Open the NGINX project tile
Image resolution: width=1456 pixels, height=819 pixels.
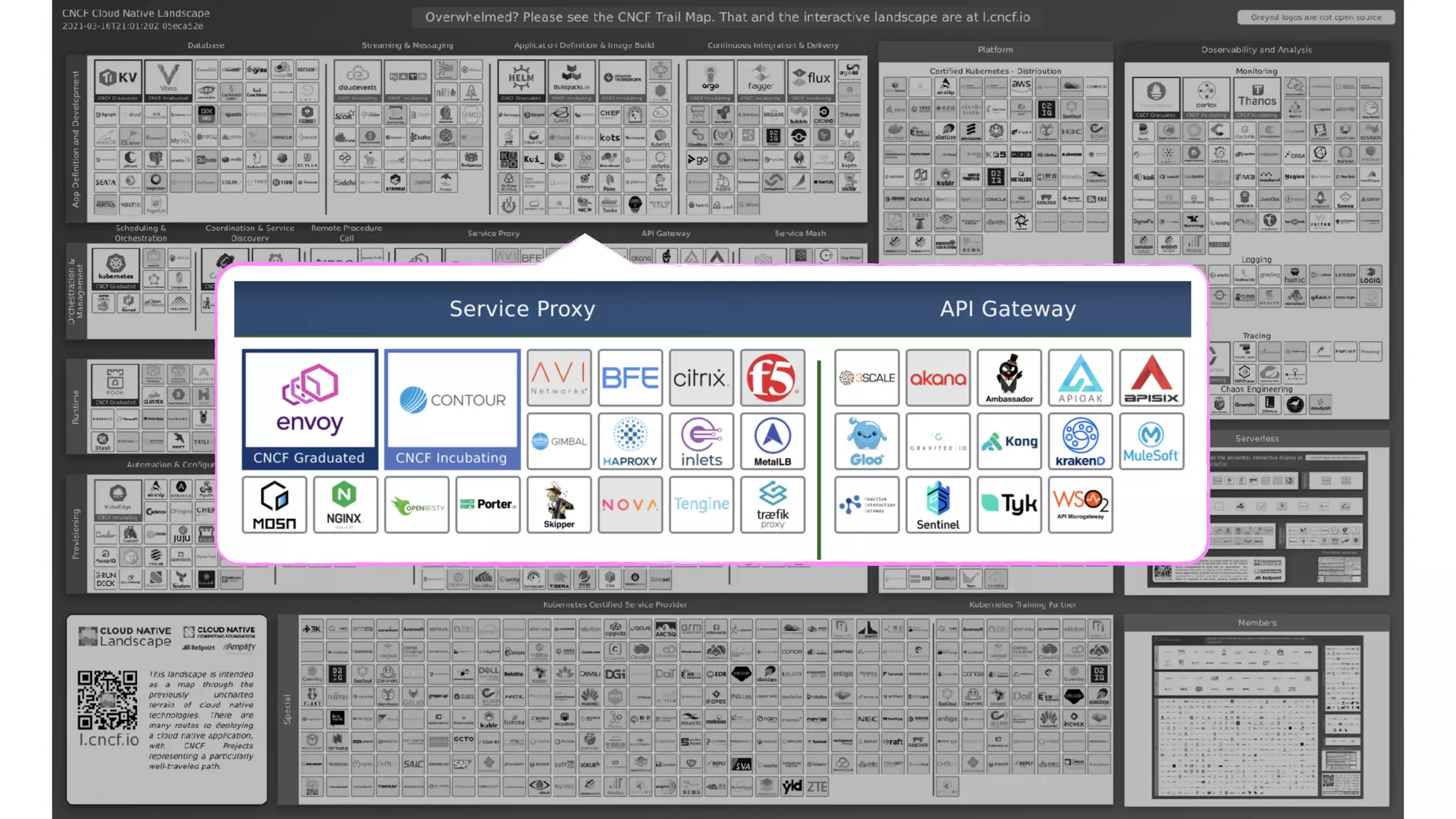(345, 505)
